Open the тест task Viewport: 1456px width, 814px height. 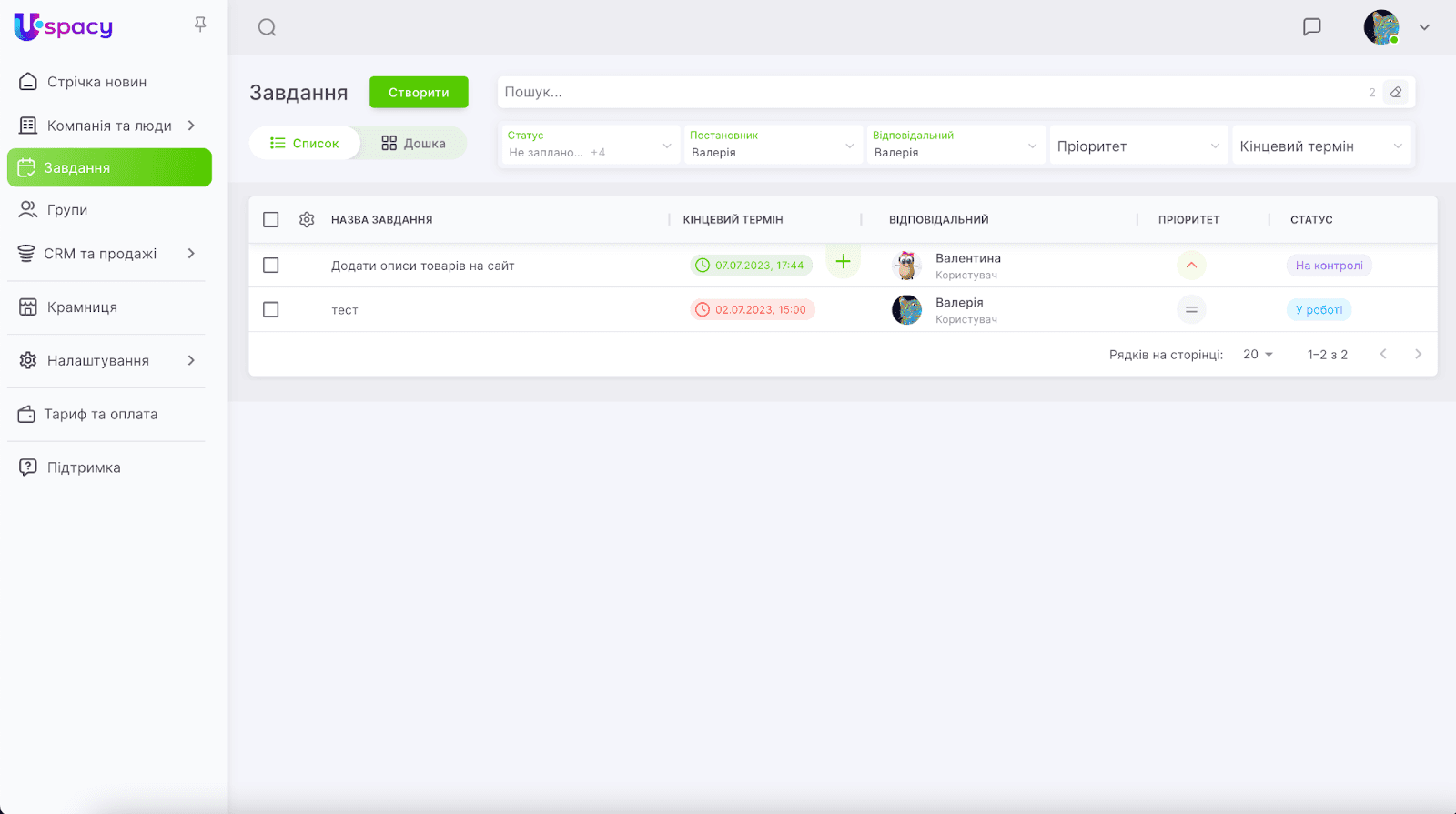[x=345, y=310]
